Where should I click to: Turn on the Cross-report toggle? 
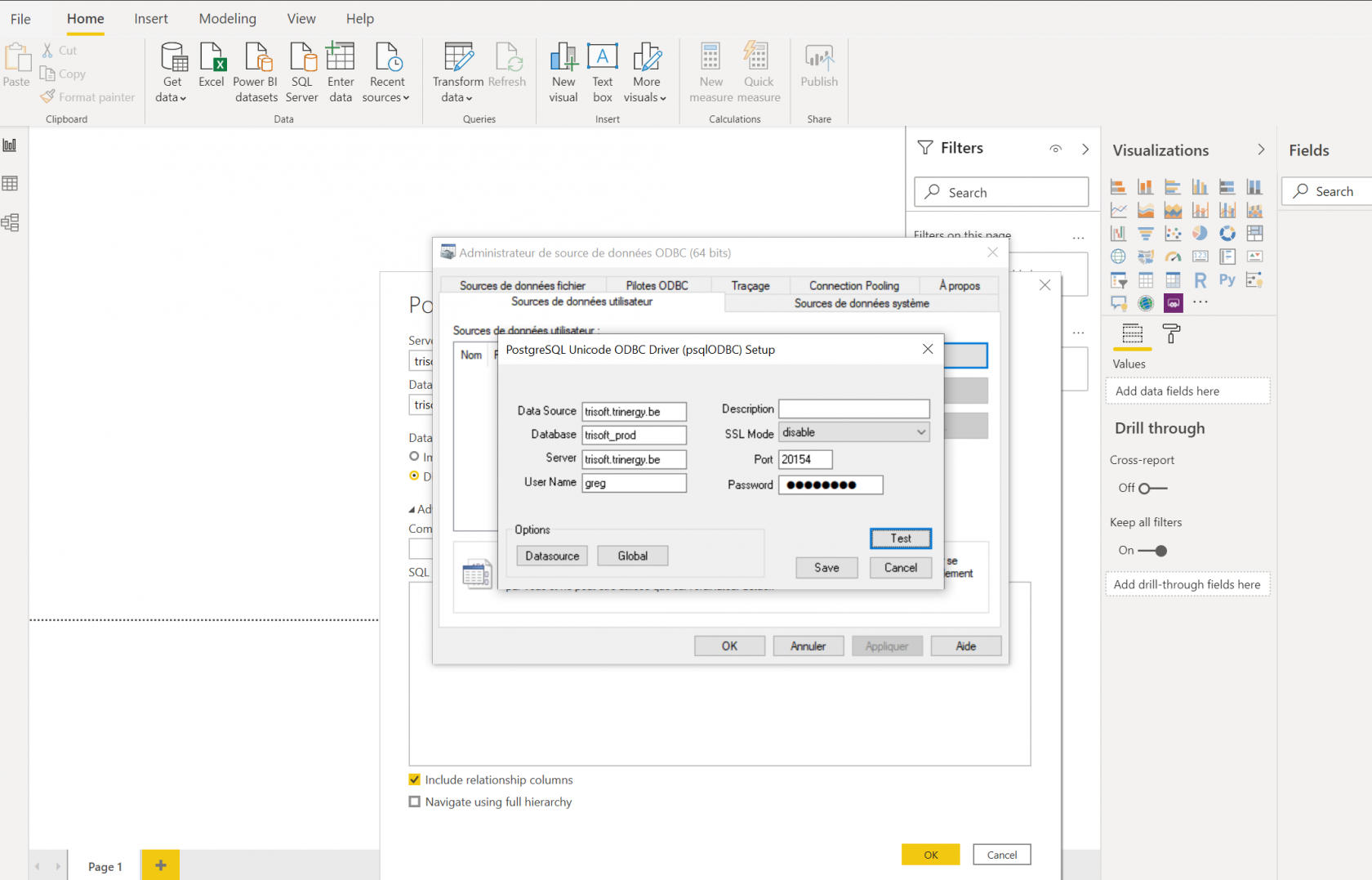1152,489
